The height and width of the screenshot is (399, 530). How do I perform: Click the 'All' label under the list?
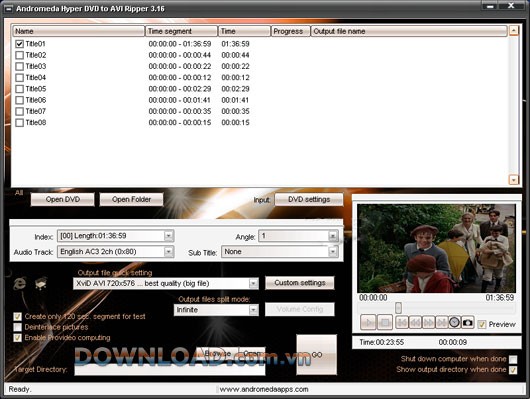(19, 193)
